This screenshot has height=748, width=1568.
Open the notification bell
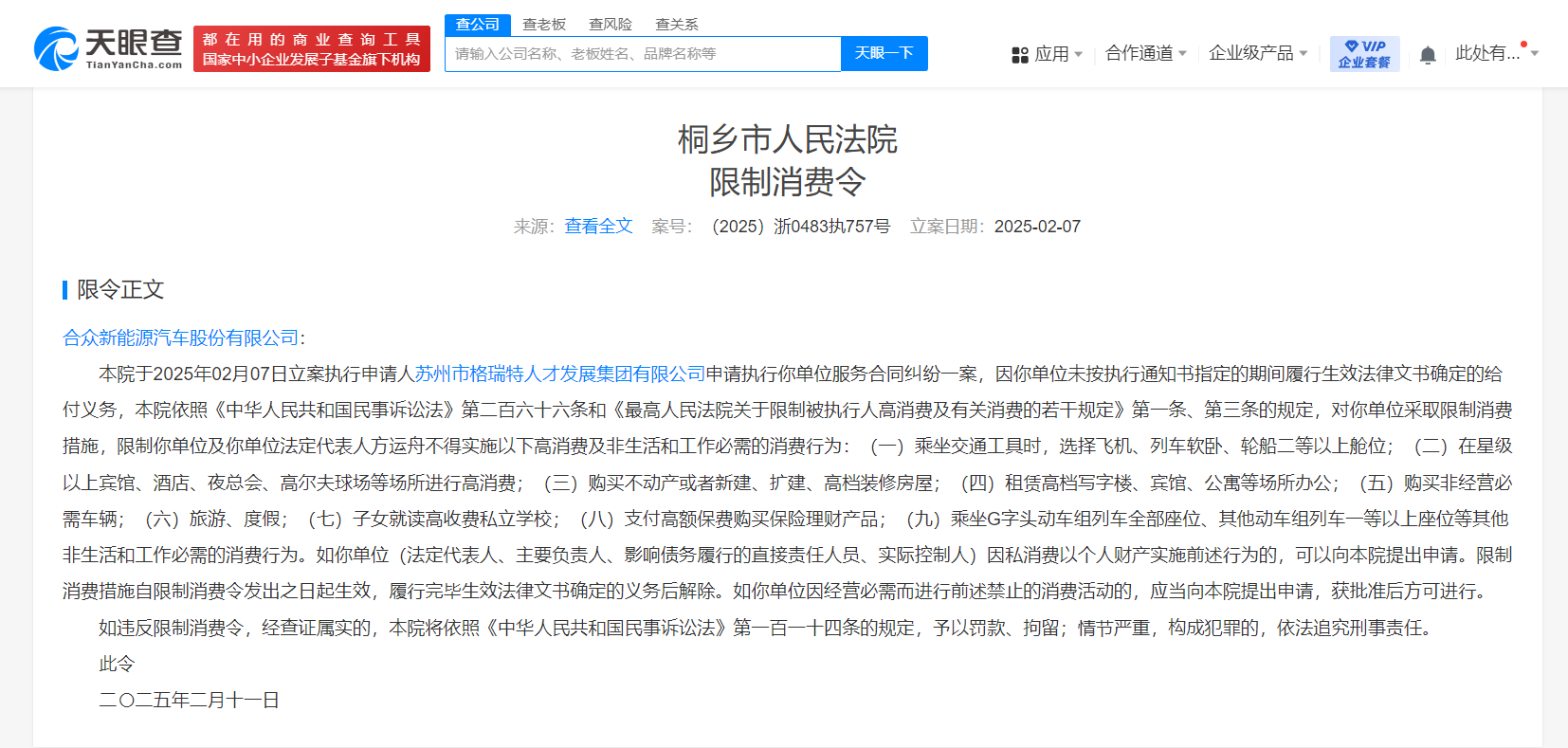[1428, 55]
